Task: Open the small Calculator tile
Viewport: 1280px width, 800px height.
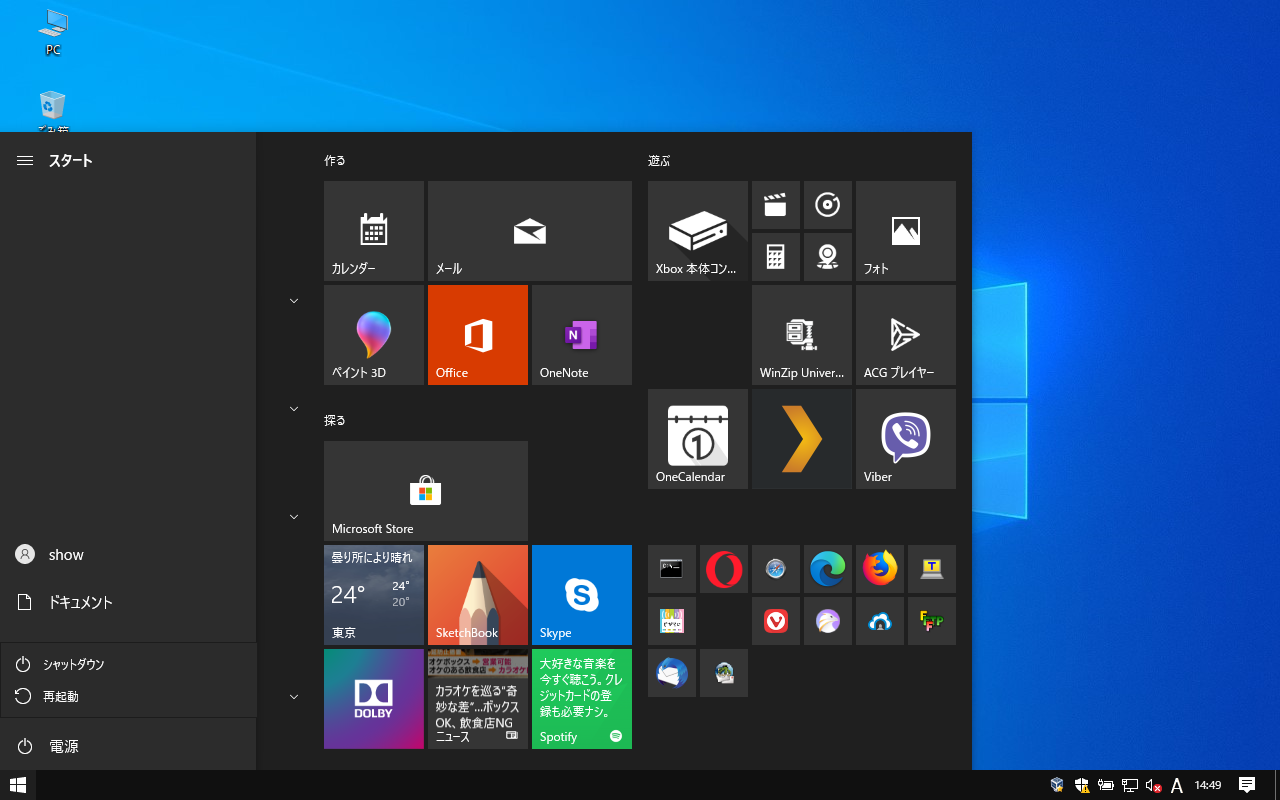Action: point(776,257)
